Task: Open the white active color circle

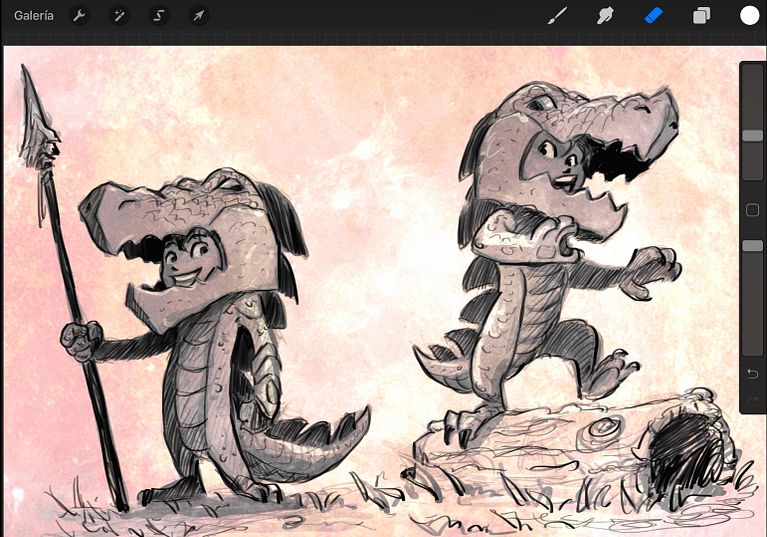Action: [749, 16]
